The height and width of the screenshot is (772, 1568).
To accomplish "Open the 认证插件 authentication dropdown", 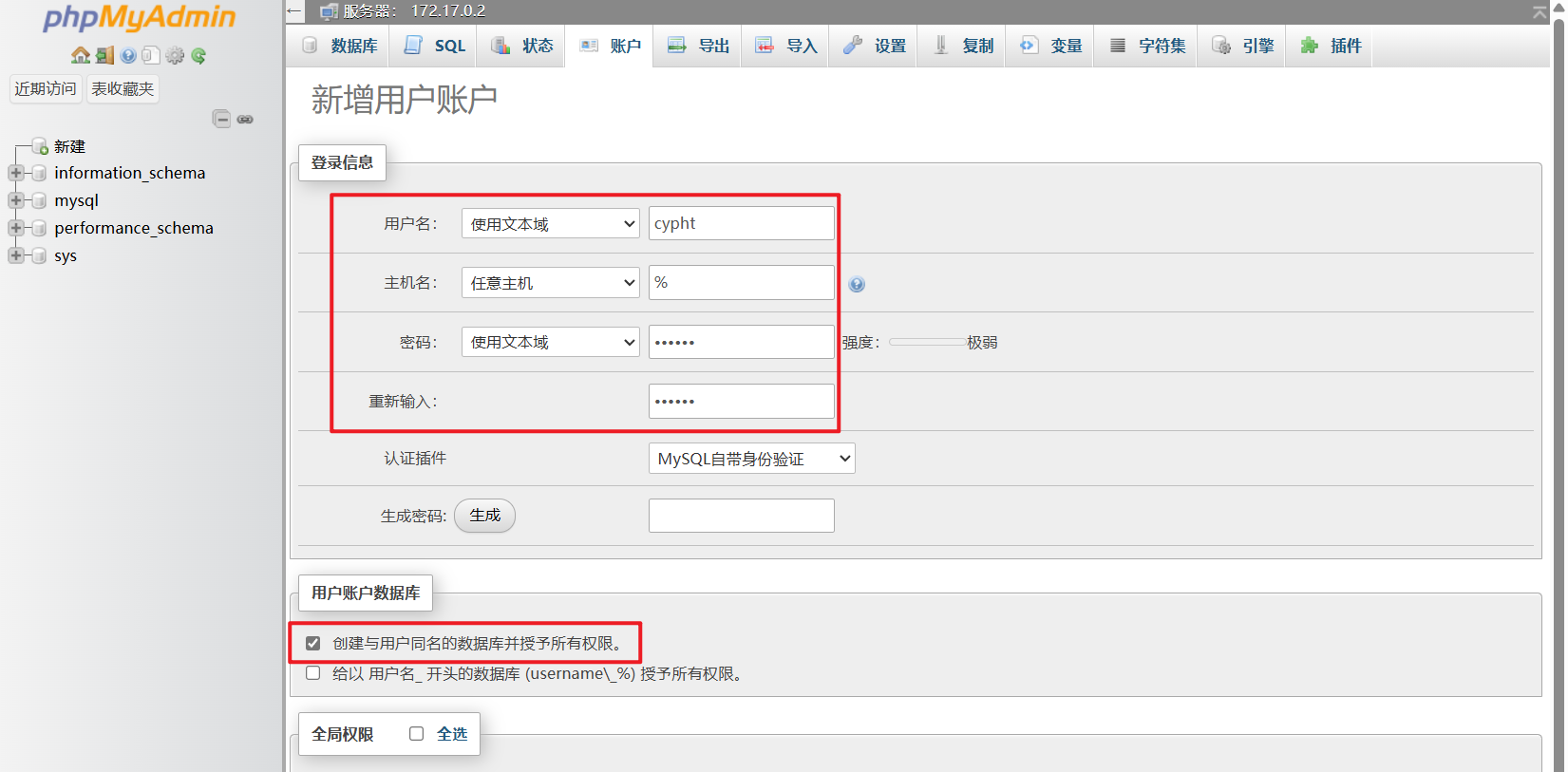I will click(x=752, y=459).
